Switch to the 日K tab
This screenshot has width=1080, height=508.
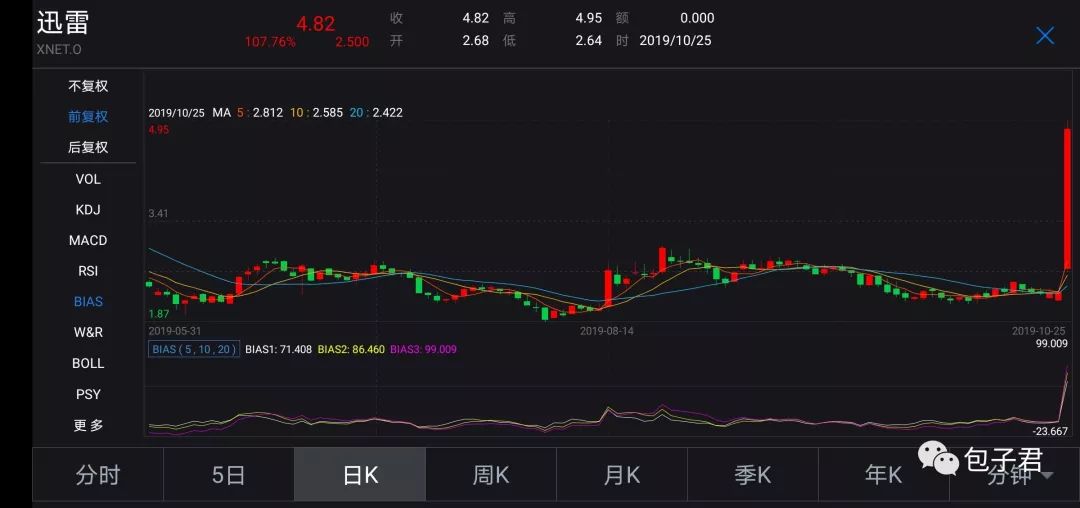(x=360, y=475)
